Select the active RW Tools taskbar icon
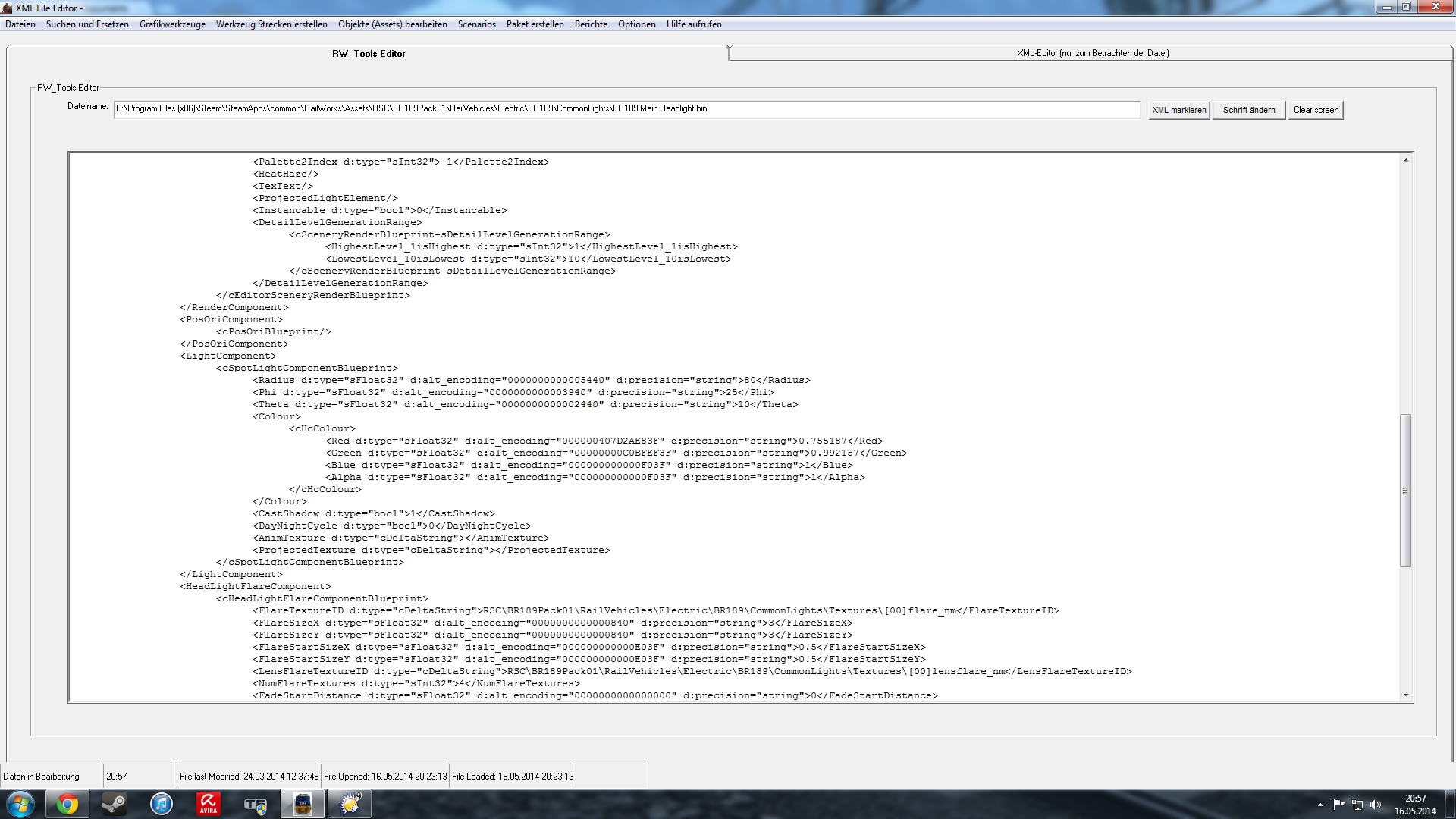 [x=303, y=804]
